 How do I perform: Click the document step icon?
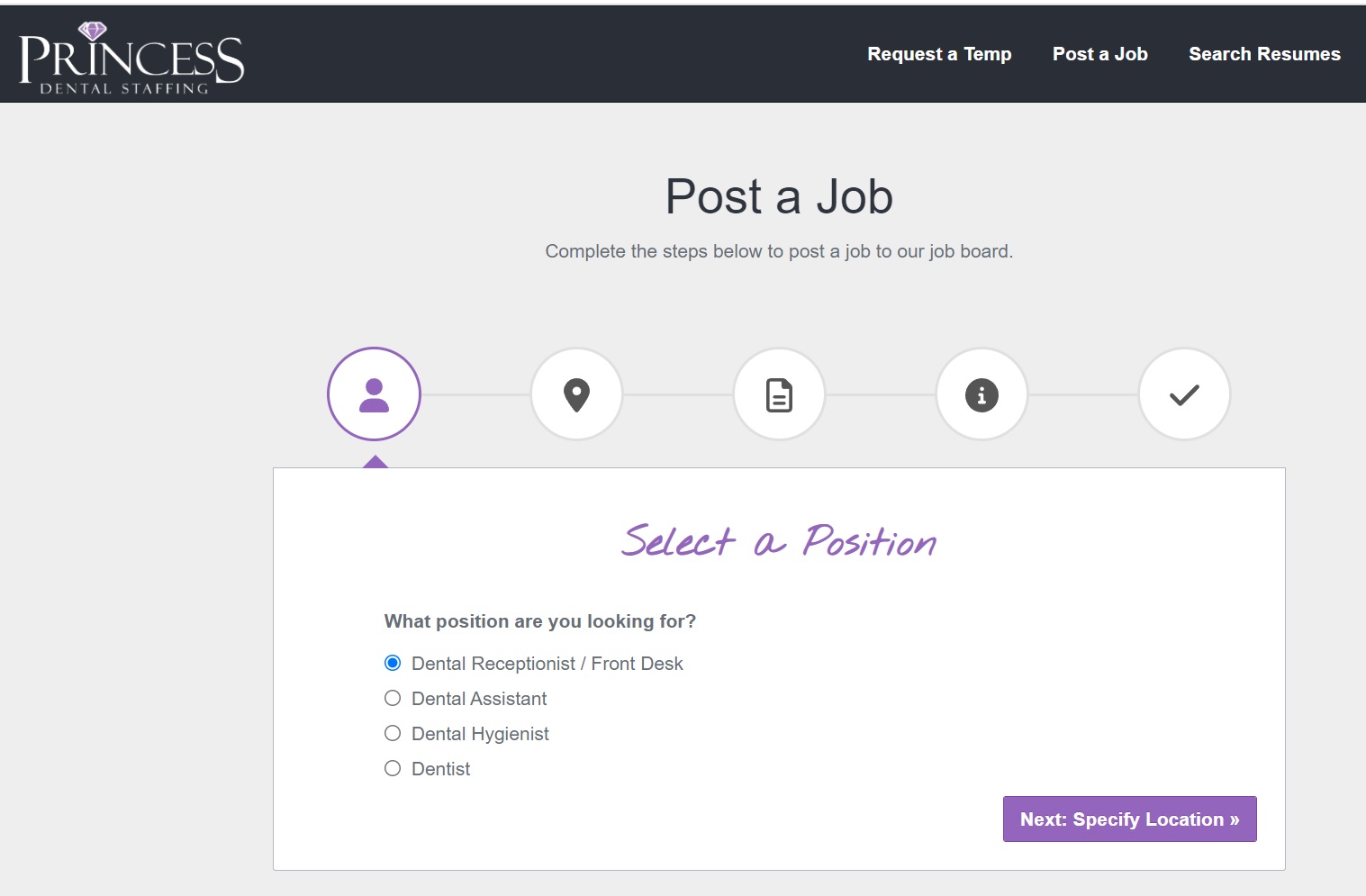779,394
